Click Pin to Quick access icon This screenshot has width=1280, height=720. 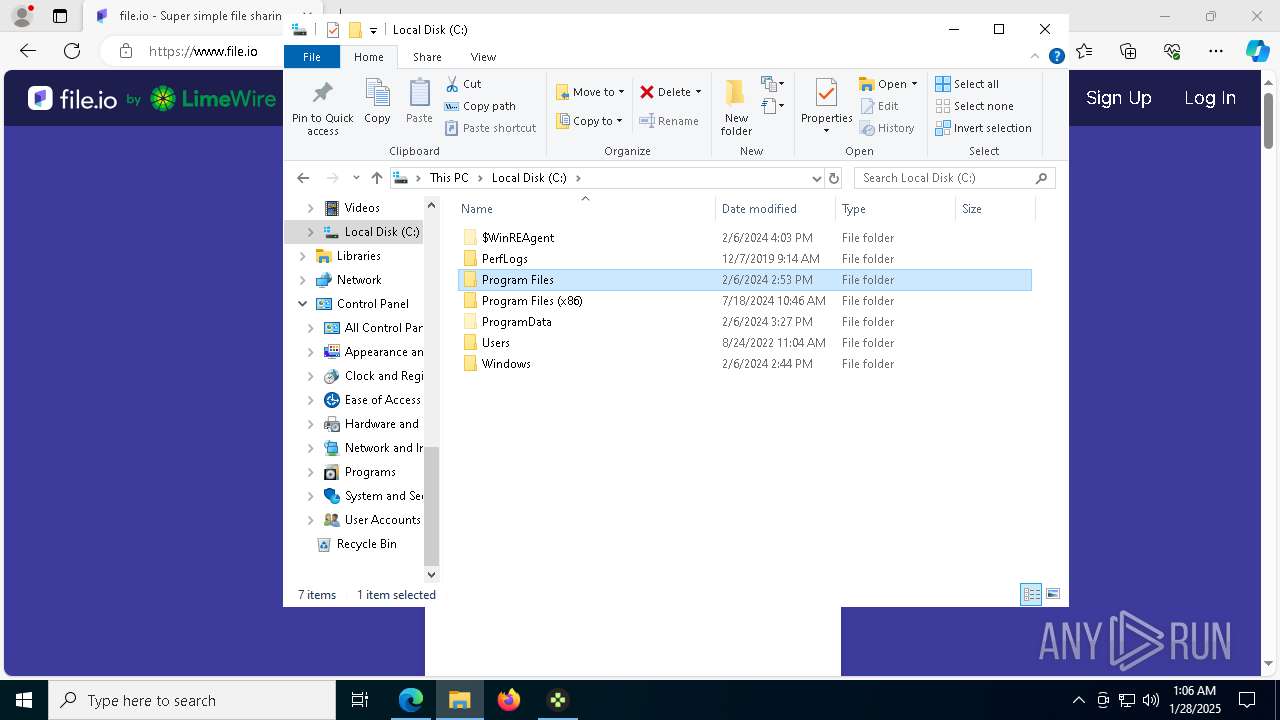(322, 108)
